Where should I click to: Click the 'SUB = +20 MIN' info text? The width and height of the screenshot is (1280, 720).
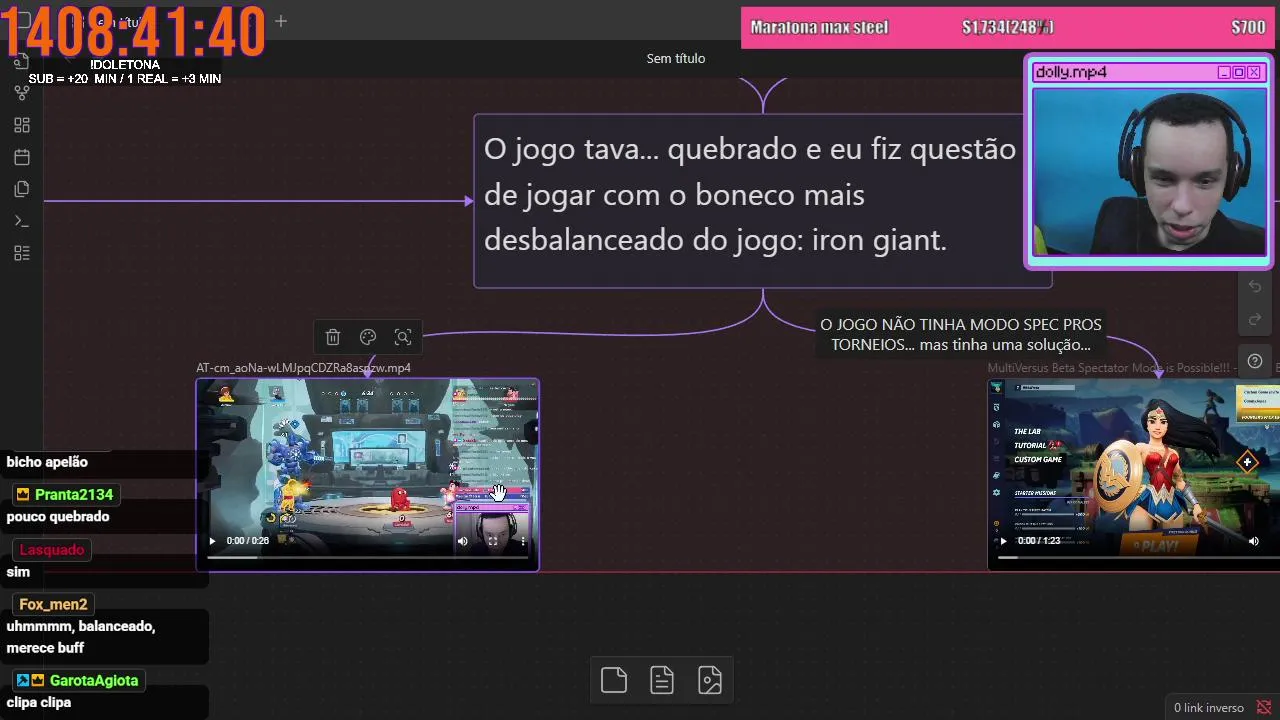pyautogui.click(x=125, y=79)
